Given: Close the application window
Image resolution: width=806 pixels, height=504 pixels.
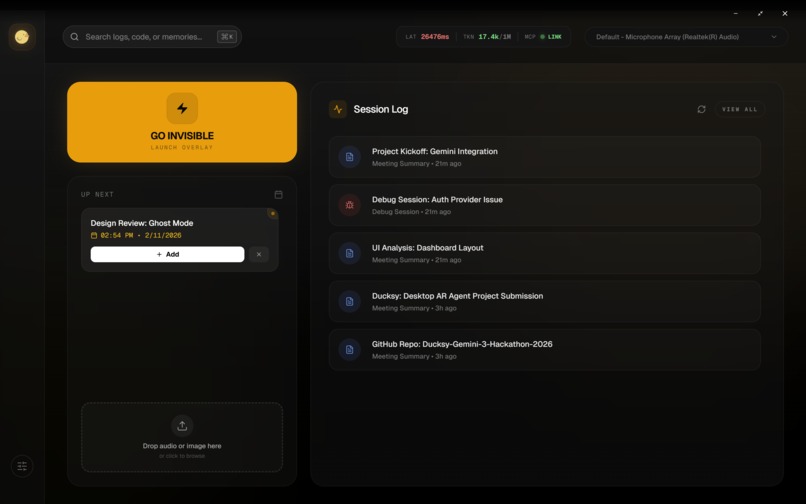Looking at the screenshot, I should click(785, 13).
